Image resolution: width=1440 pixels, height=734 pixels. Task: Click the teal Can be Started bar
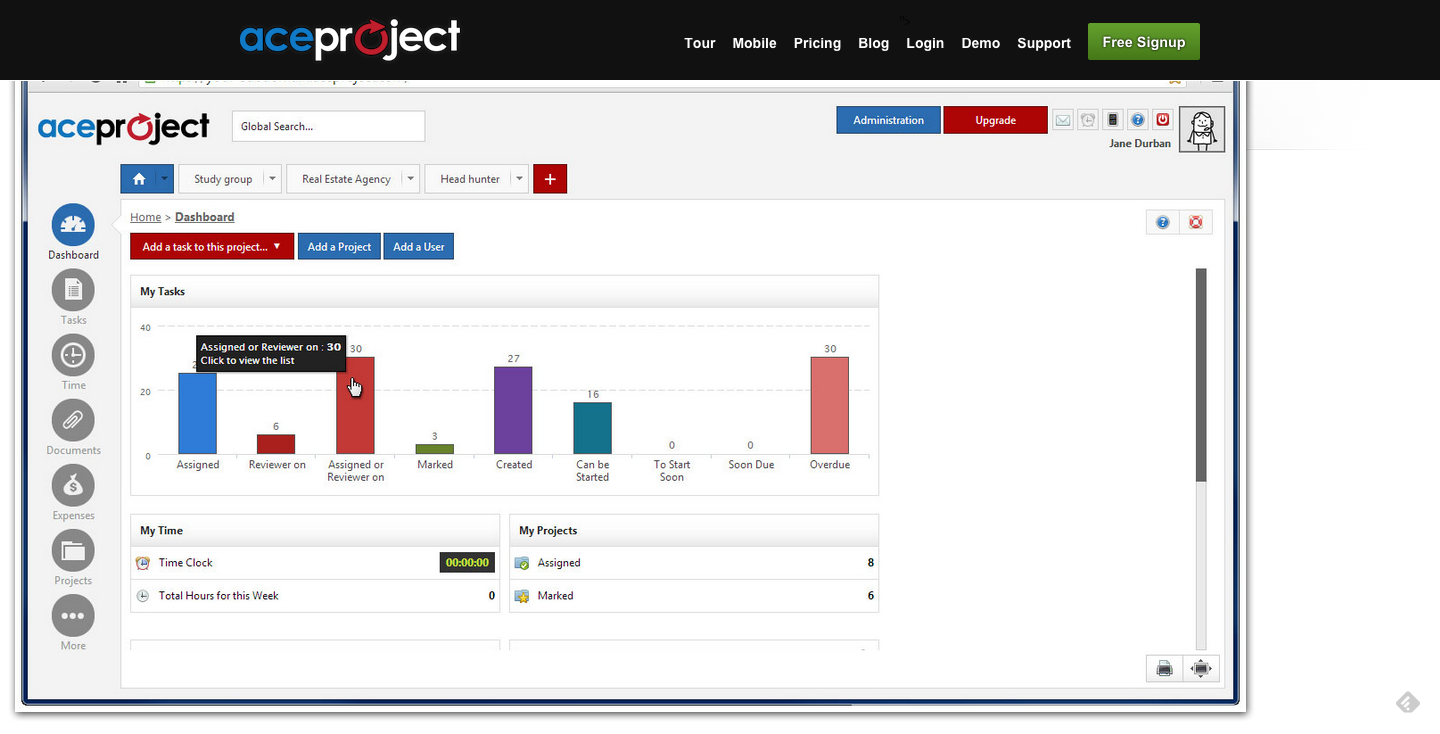pos(592,429)
